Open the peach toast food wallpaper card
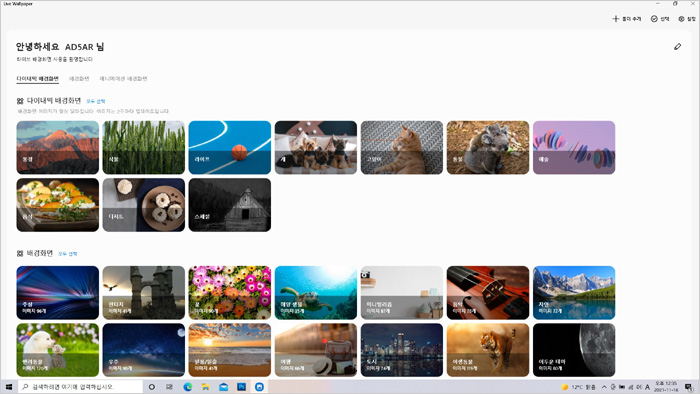The height and width of the screenshot is (394, 700). click(58, 205)
